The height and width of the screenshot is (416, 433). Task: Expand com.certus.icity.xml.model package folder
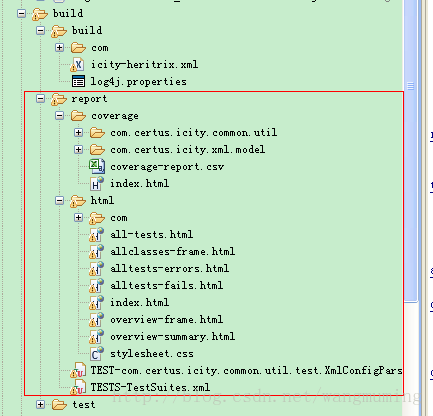78,150
